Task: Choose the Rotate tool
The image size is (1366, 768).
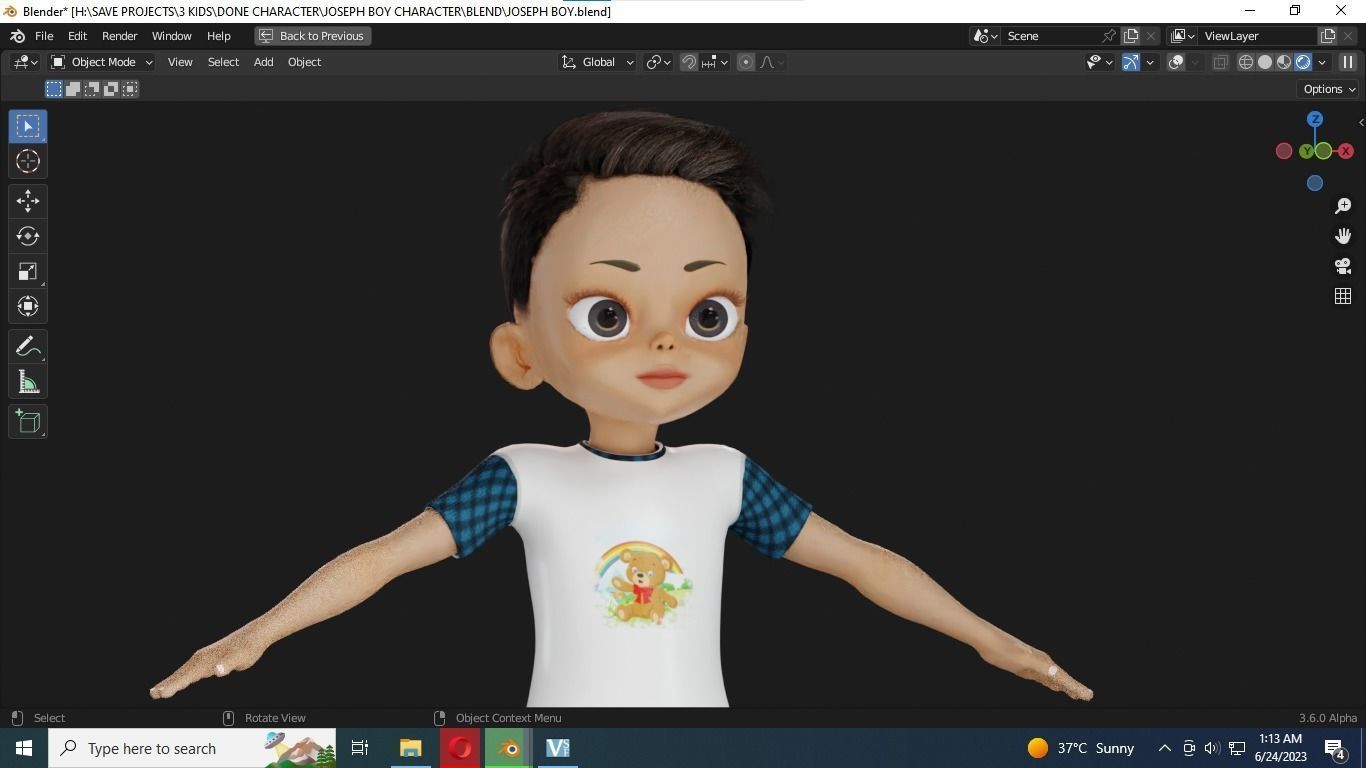Action: tap(28, 236)
